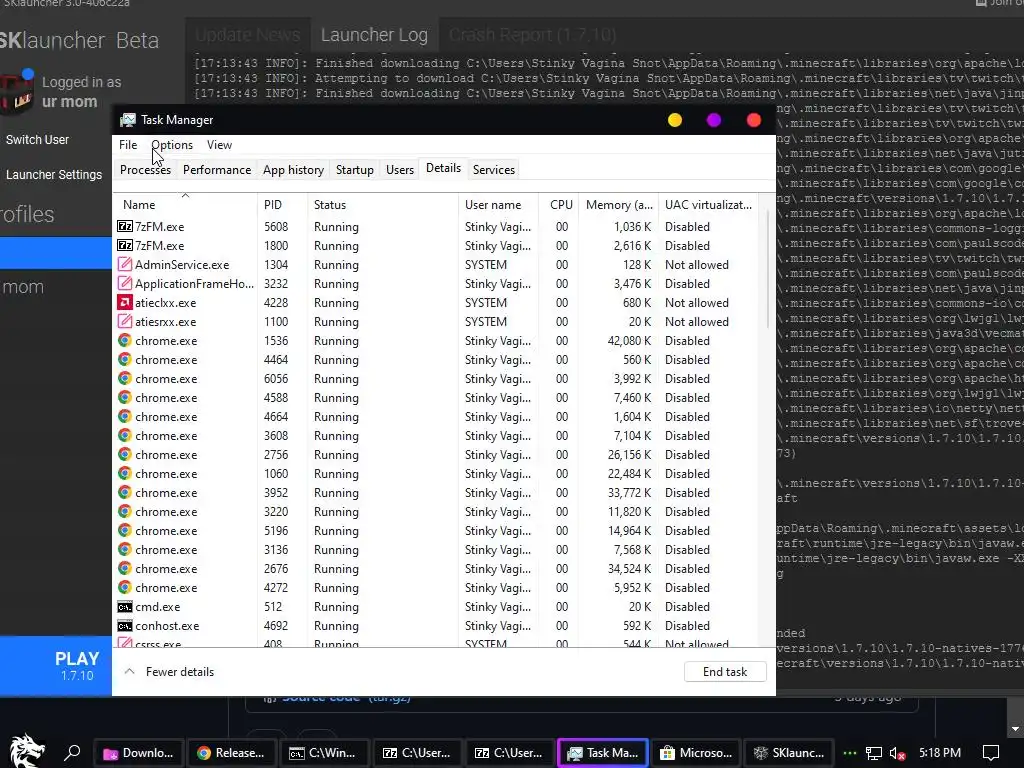
Task: Select the conhost.exe process icon
Action: (x=125, y=626)
